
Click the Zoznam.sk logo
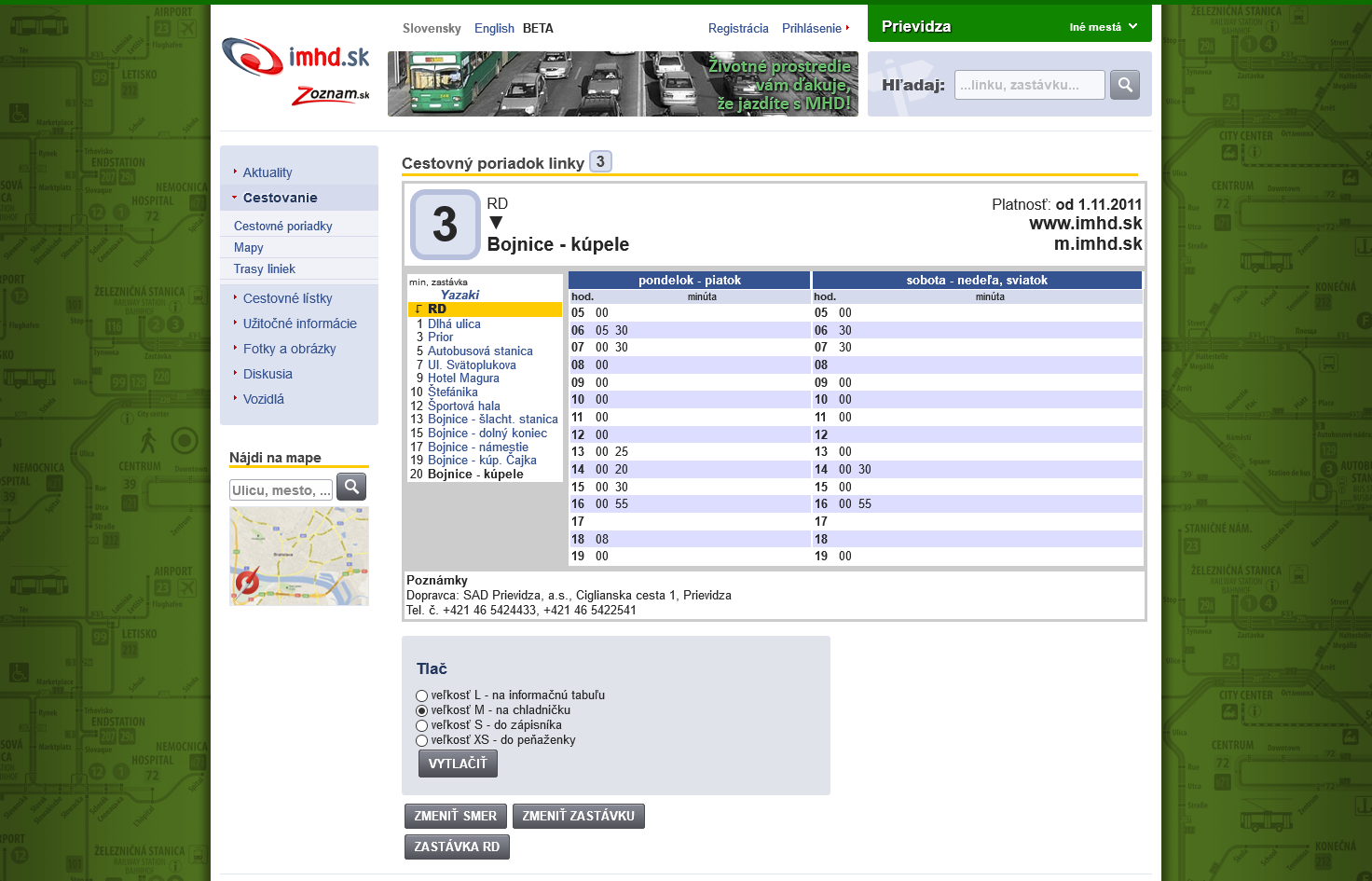click(331, 95)
